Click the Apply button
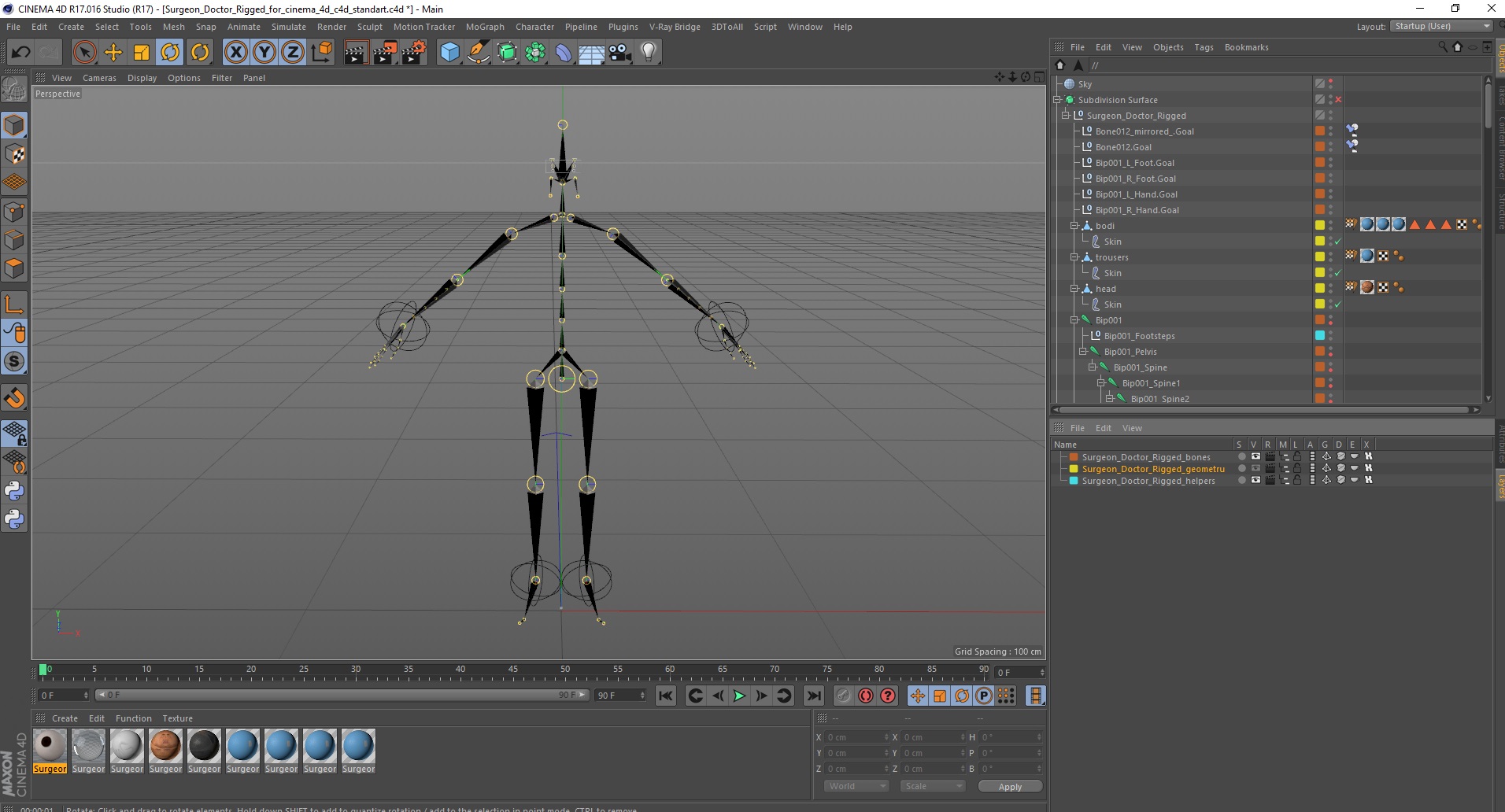The height and width of the screenshot is (812, 1505). (x=1010, y=786)
